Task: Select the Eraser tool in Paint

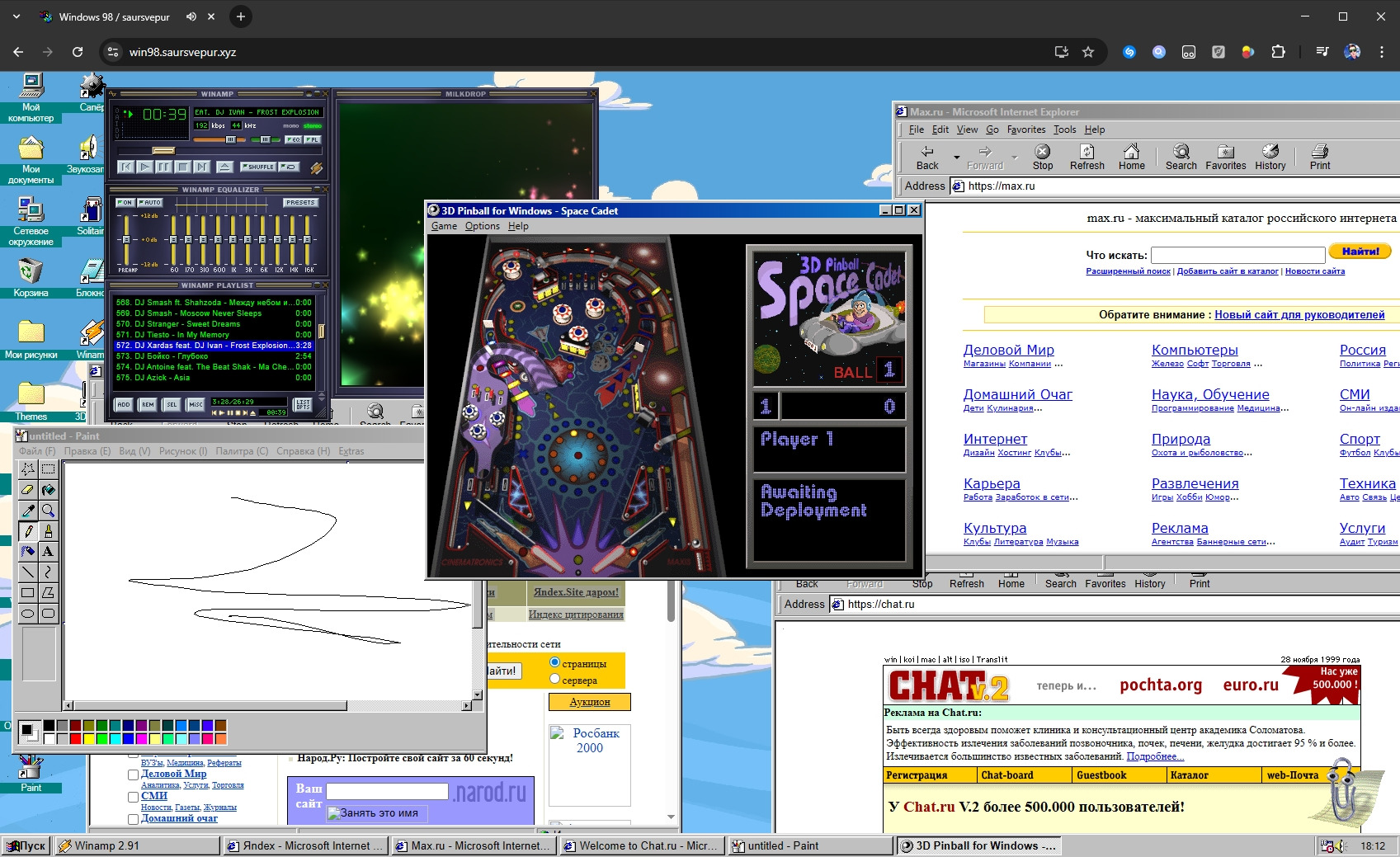Action: [x=28, y=490]
